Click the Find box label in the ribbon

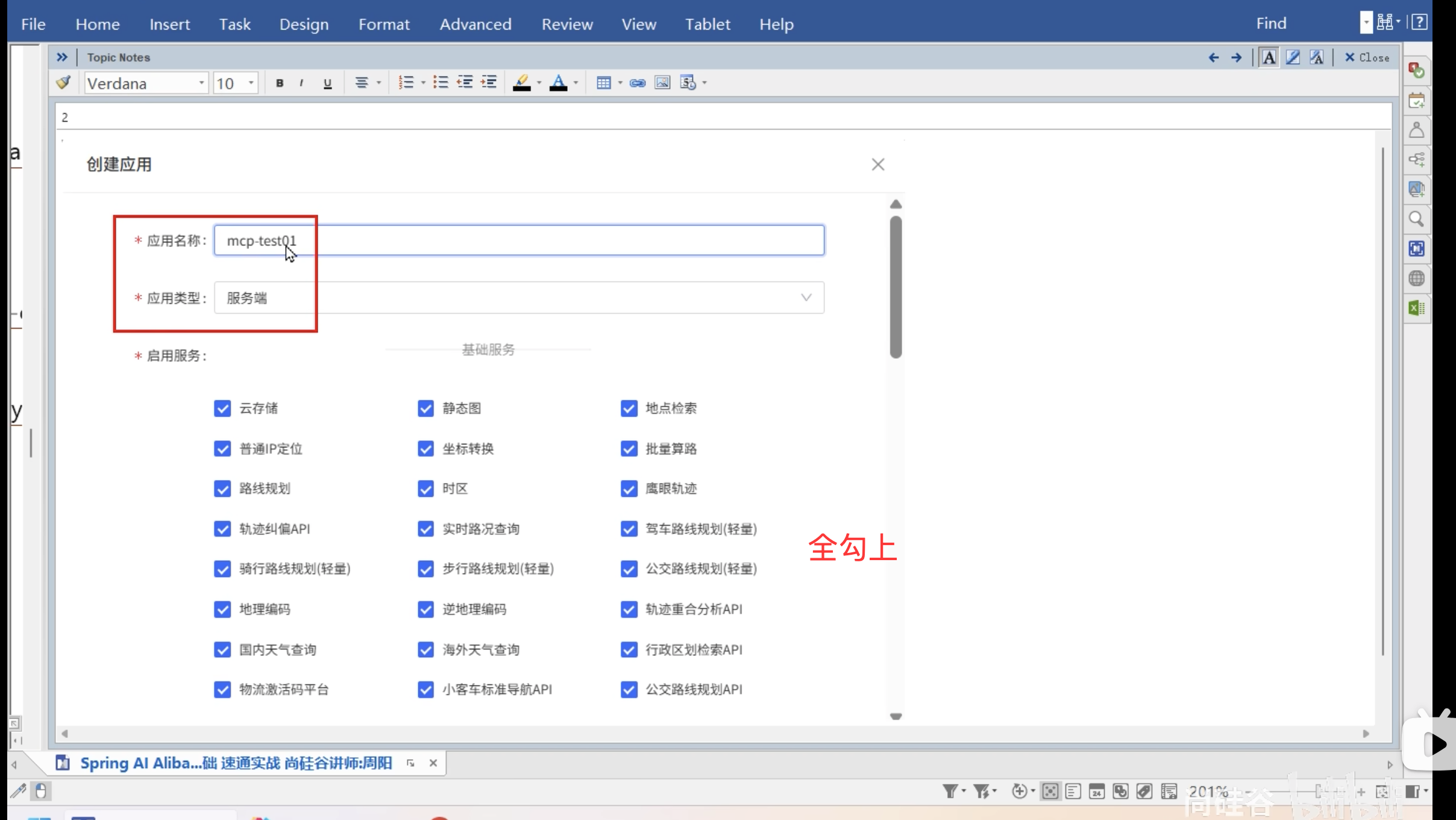(x=1271, y=23)
